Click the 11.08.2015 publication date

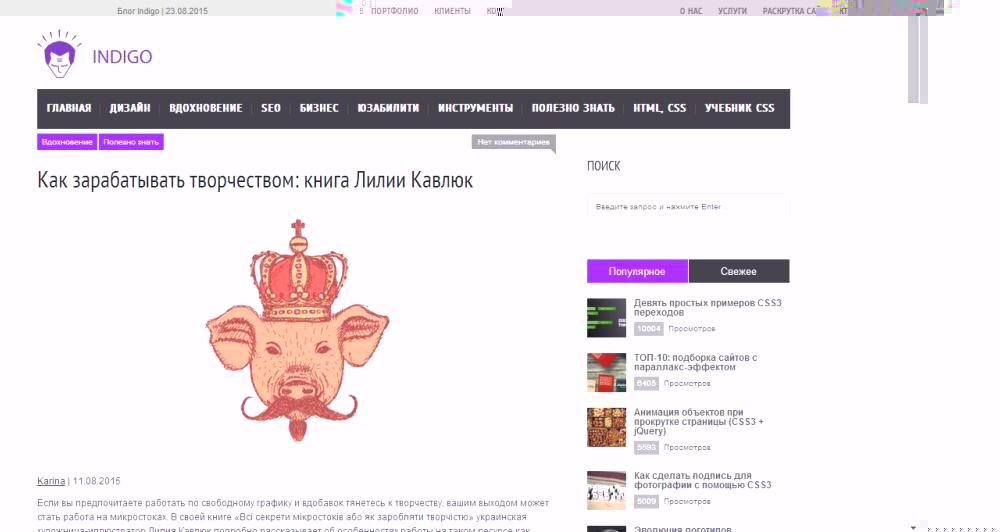pyautogui.click(x=96, y=481)
